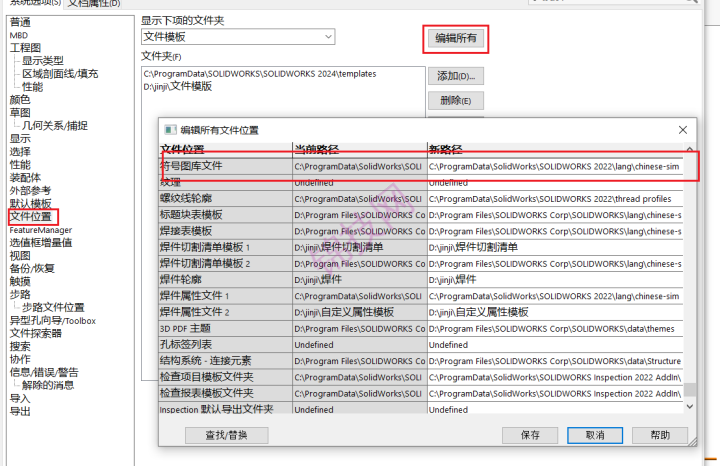Close the 编辑所有文件位置 dialog
The height and width of the screenshot is (466, 720).
click(683, 130)
